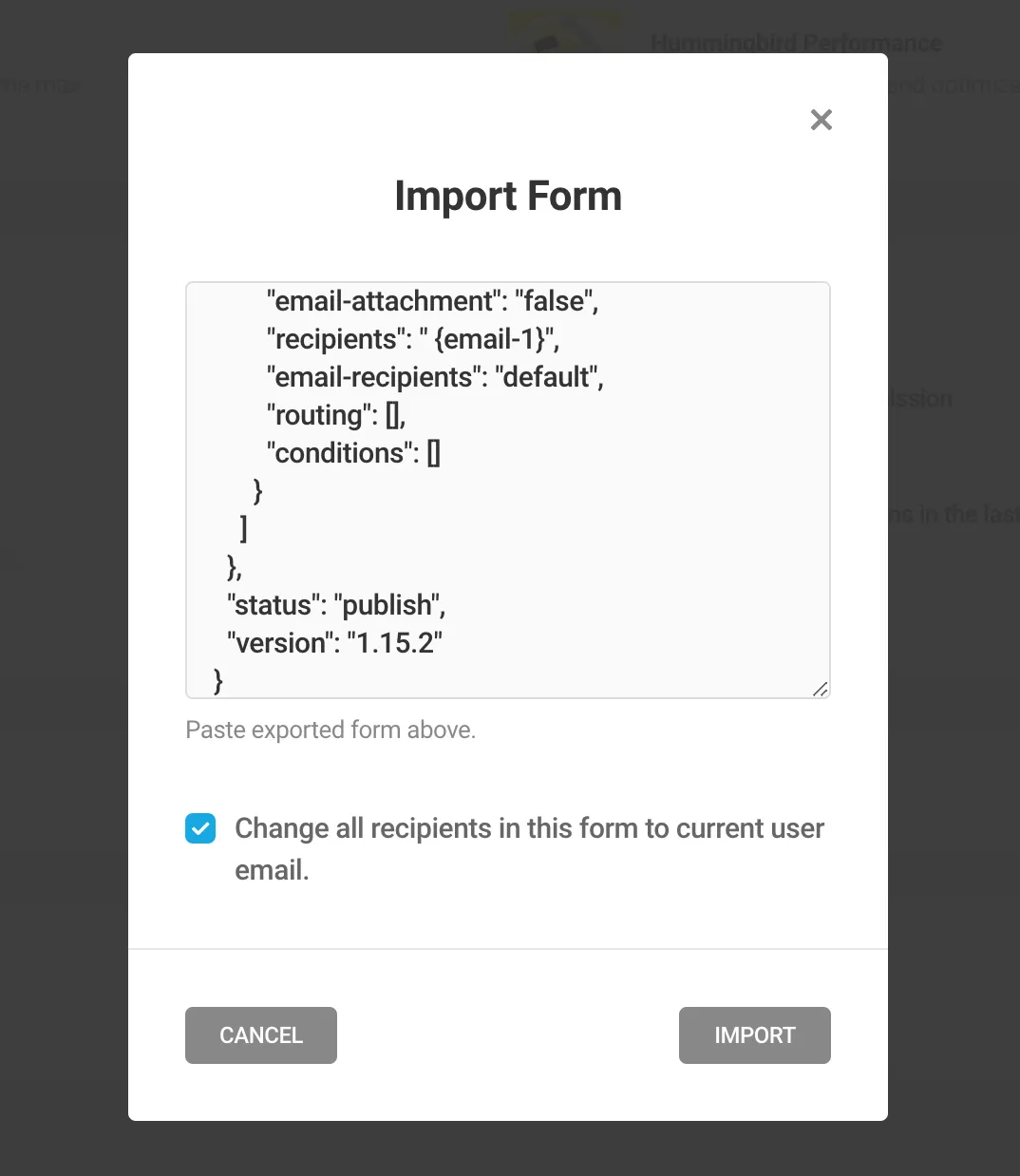Click the routing array line in the JSON
Viewport: 1020px width, 1176px height.
[334, 415]
